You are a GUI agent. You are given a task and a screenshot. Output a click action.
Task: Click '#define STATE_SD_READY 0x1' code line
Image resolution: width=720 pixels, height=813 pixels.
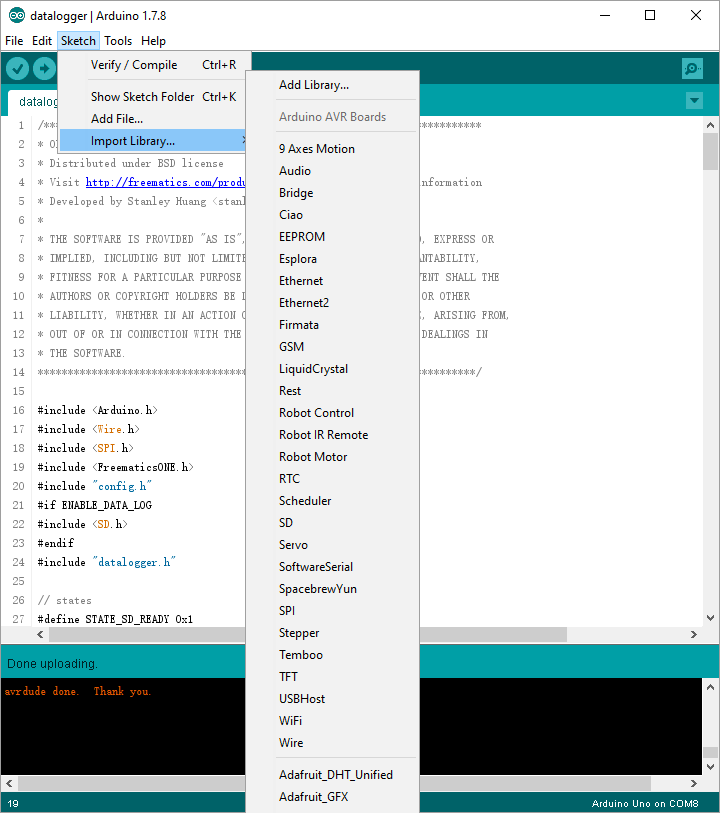[115, 619]
